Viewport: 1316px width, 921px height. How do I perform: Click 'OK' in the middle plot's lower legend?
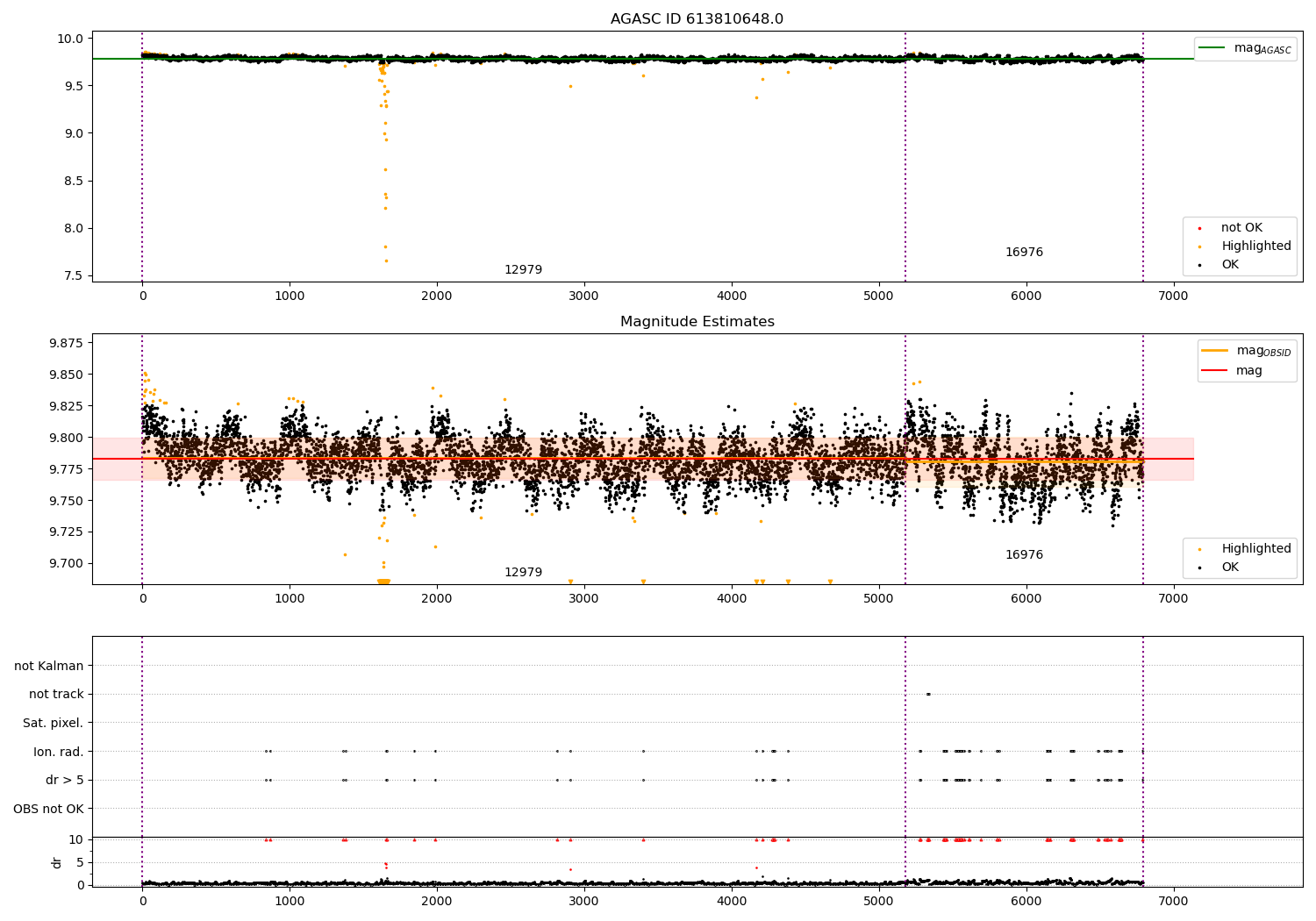[1230, 568]
